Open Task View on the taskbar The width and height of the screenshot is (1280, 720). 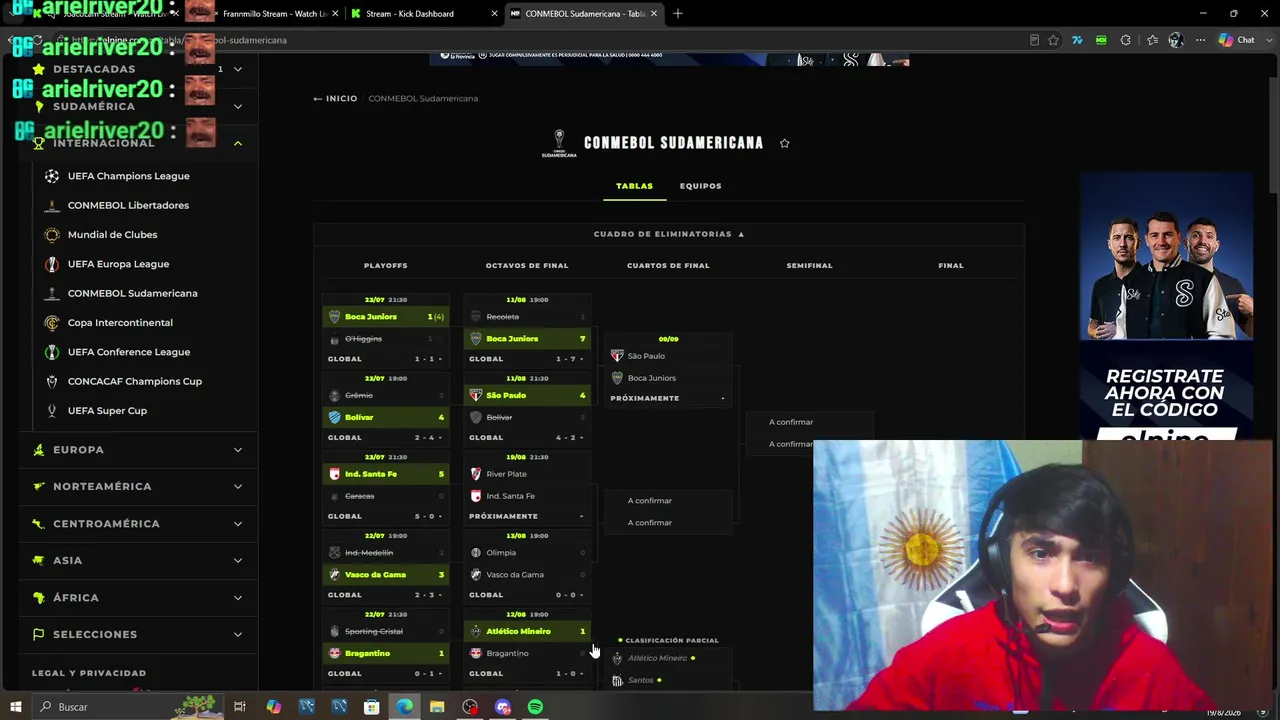tap(240, 707)
